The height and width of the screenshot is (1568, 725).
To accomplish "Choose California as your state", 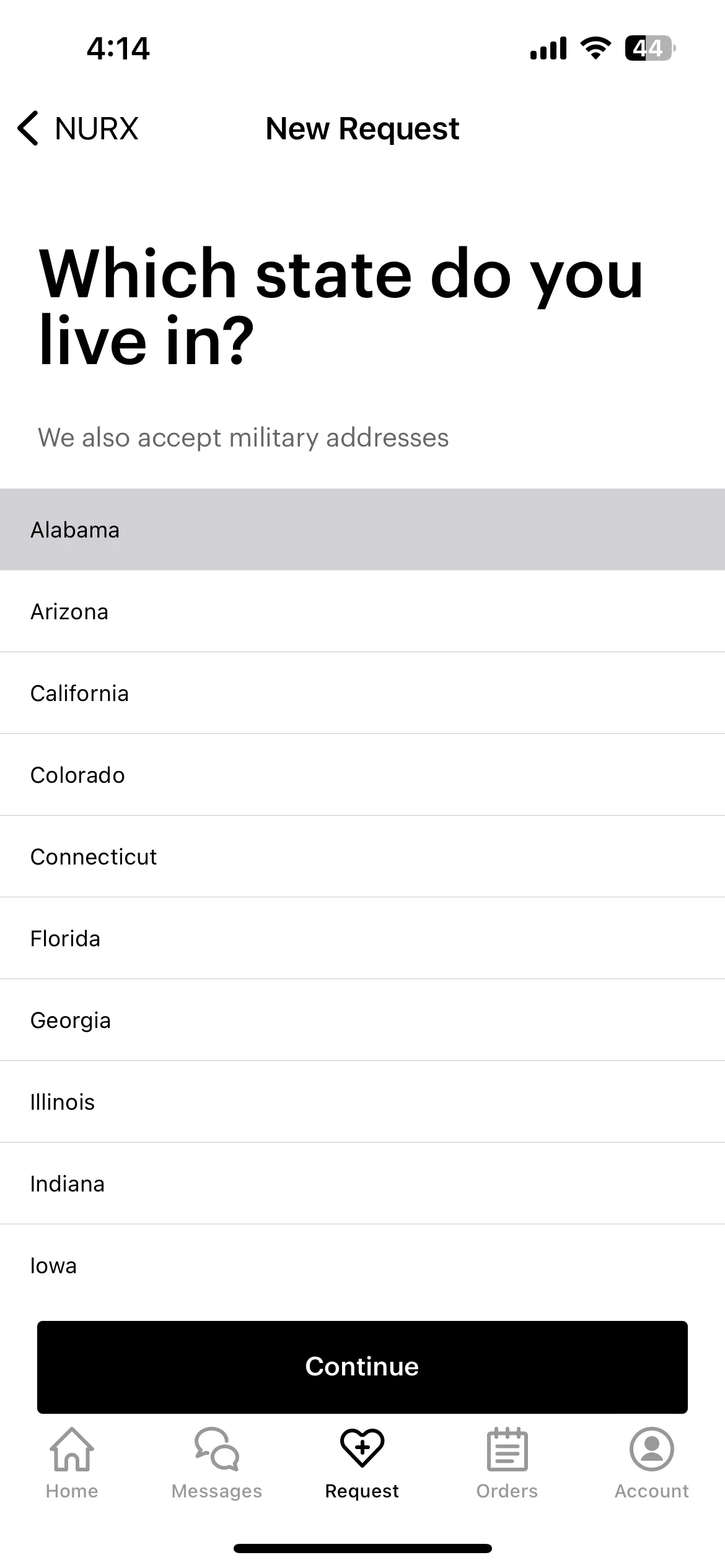I will click(x=362, y=693).
